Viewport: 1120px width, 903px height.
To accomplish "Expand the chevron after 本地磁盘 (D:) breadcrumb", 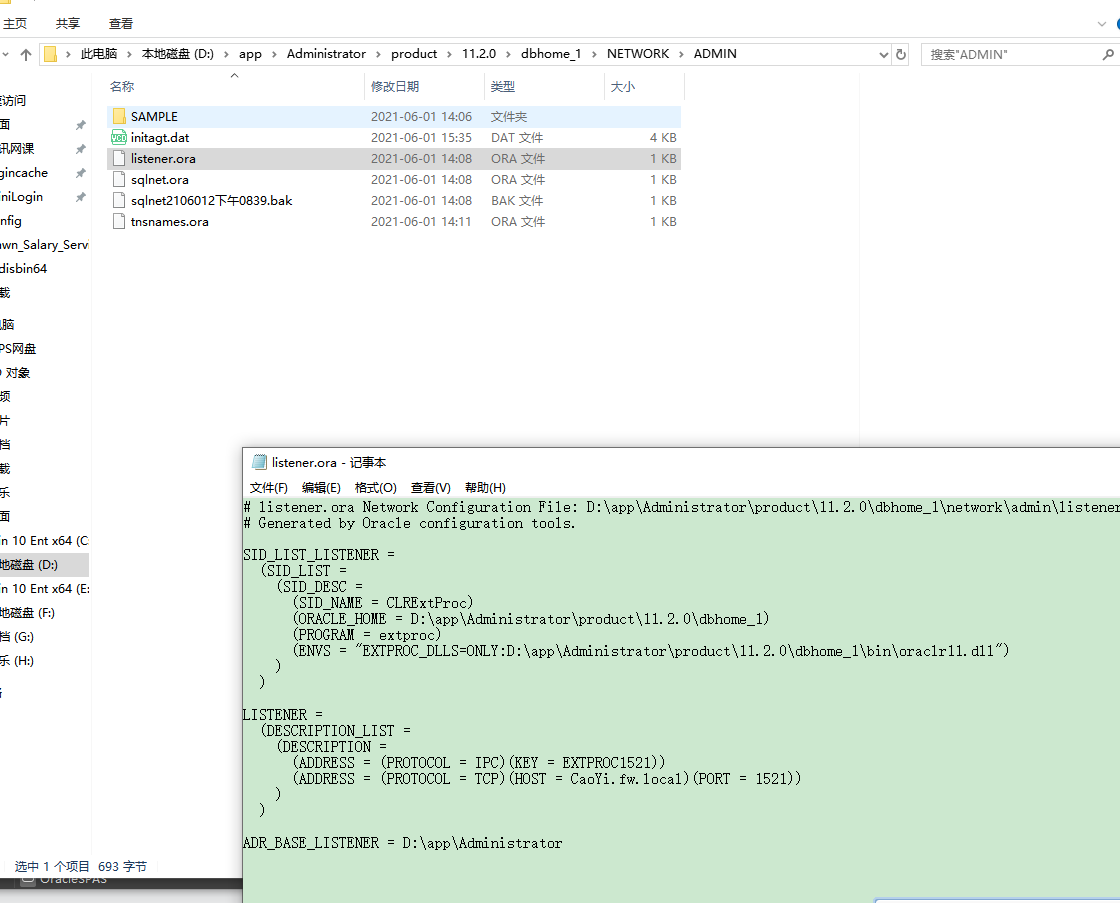I will [226, 54].
